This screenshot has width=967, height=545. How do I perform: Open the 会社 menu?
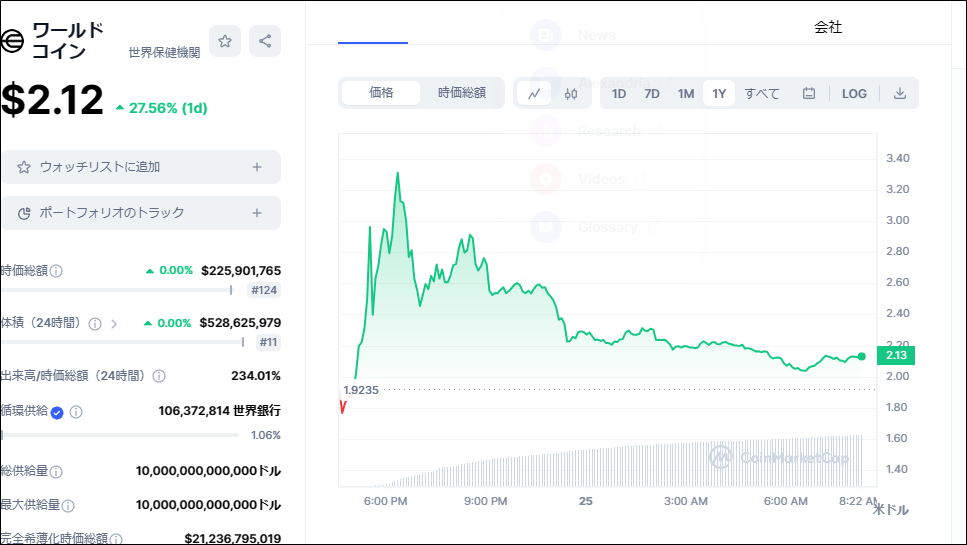pyautogui.click(x=828, y=27)
